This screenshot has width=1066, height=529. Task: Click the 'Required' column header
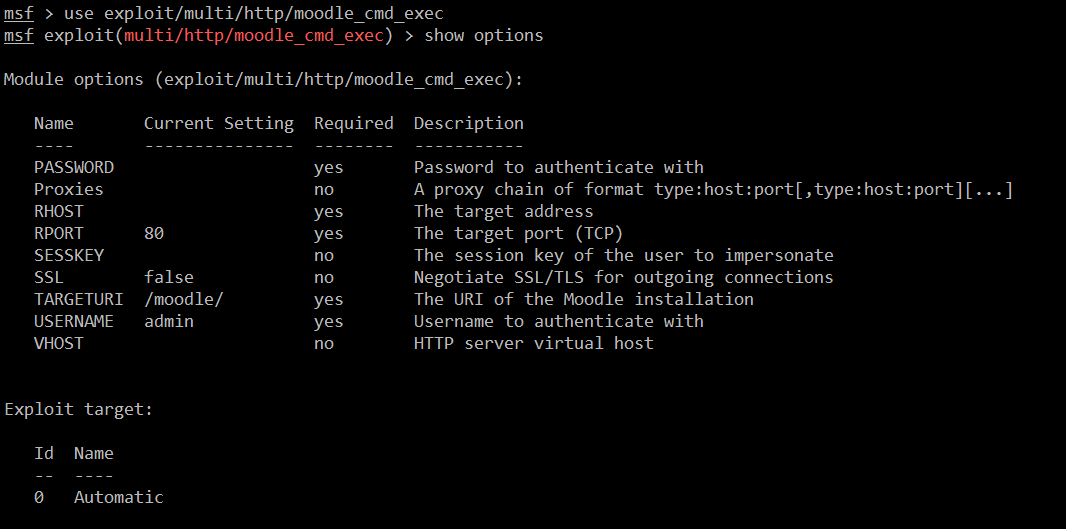pyautogui.click(x=354, y=124)
